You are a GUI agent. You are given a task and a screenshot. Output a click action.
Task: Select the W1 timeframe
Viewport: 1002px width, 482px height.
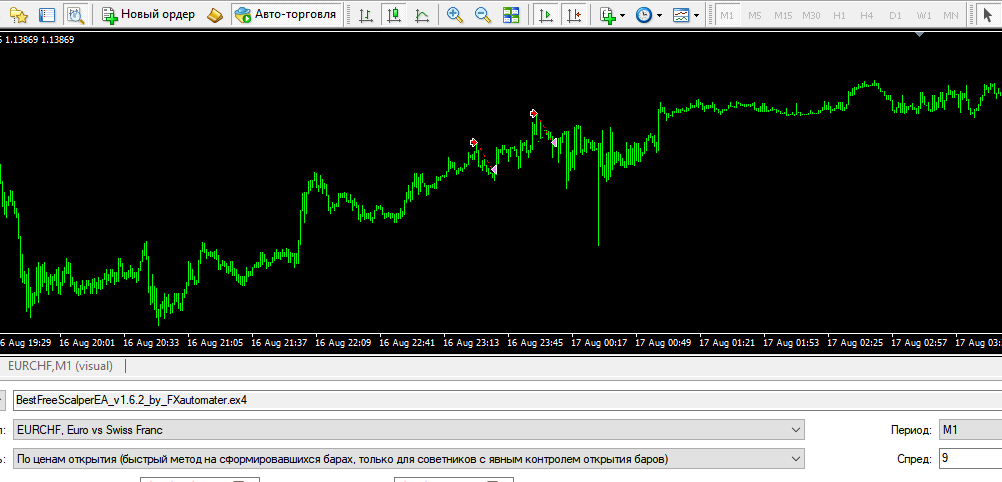pos(923,15)
